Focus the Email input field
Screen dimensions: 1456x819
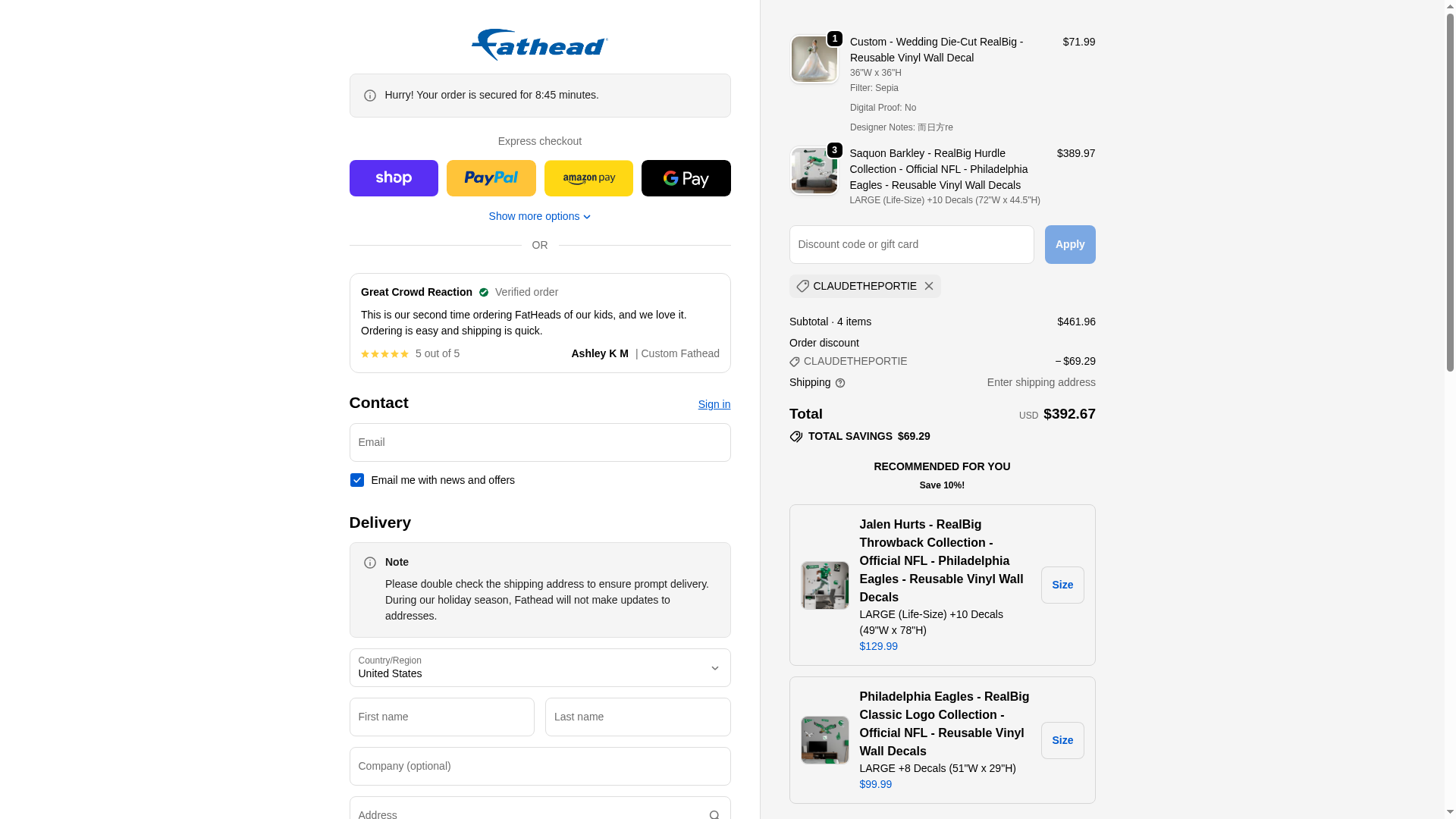(x=540, y=442)
